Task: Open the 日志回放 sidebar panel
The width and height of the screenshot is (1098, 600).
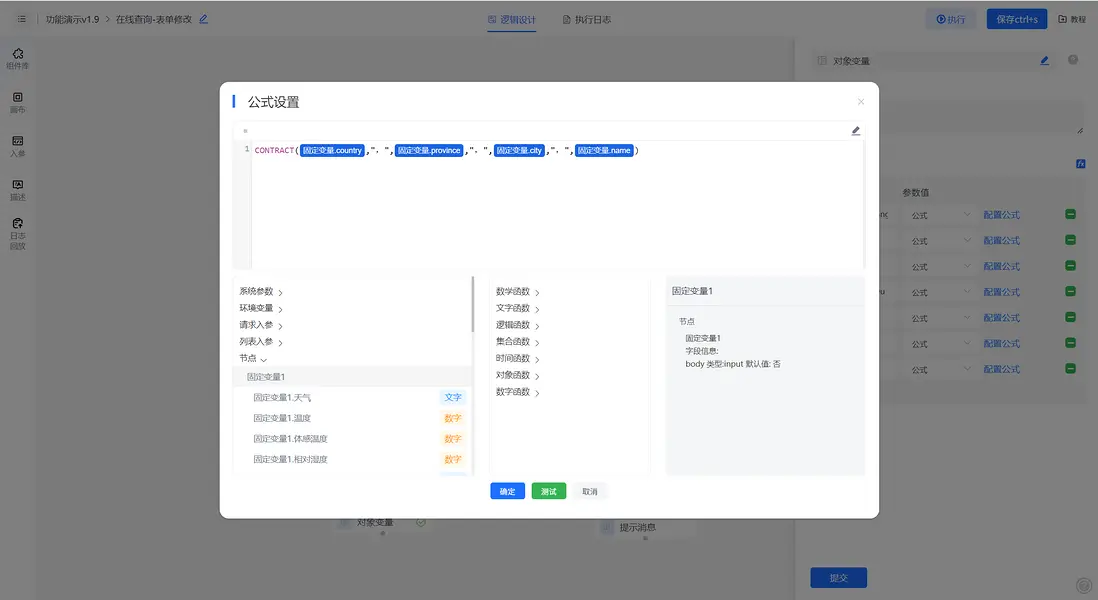Action: click(x=18, y=234)
